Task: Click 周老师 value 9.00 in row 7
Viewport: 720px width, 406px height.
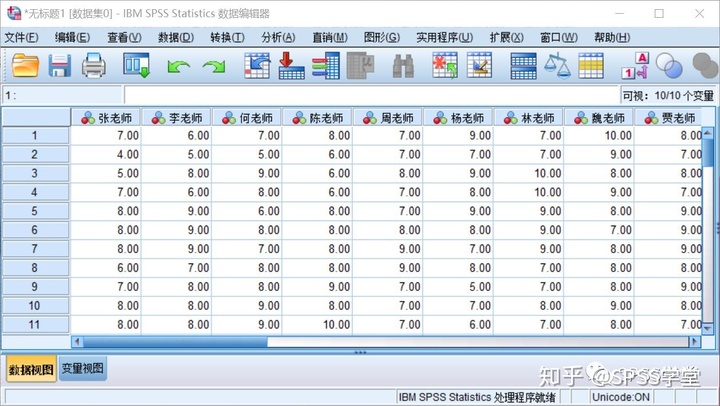Action: tap(388, 249)
